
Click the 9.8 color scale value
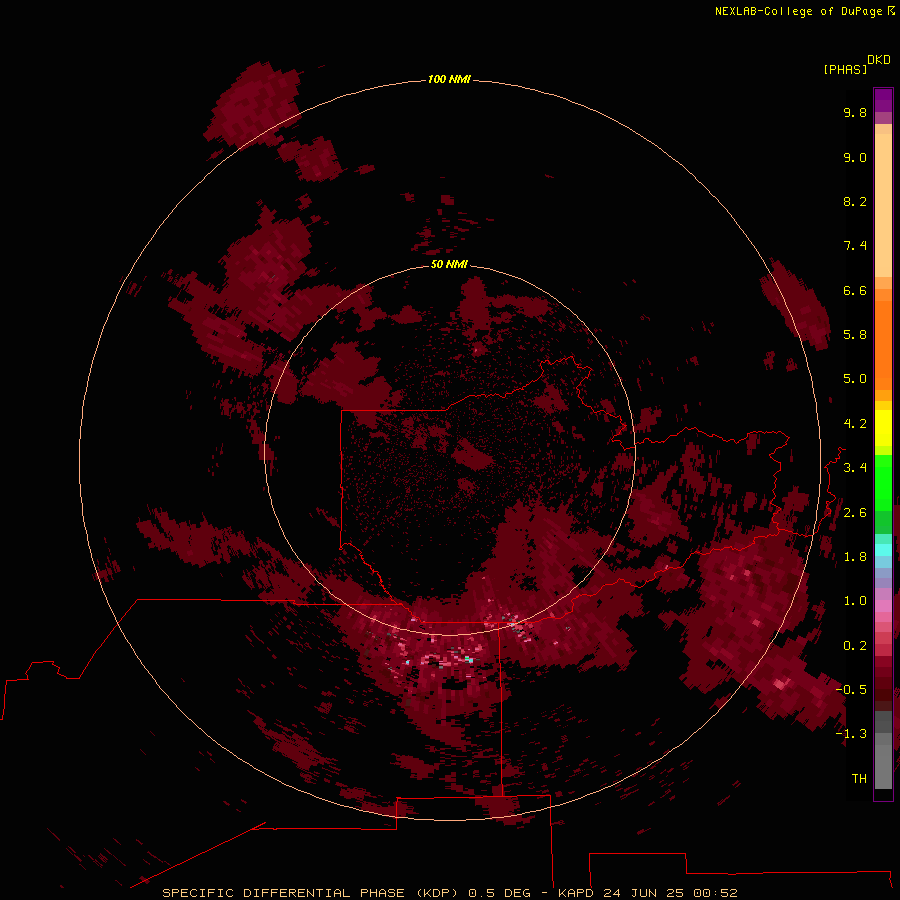coord(855,112)
